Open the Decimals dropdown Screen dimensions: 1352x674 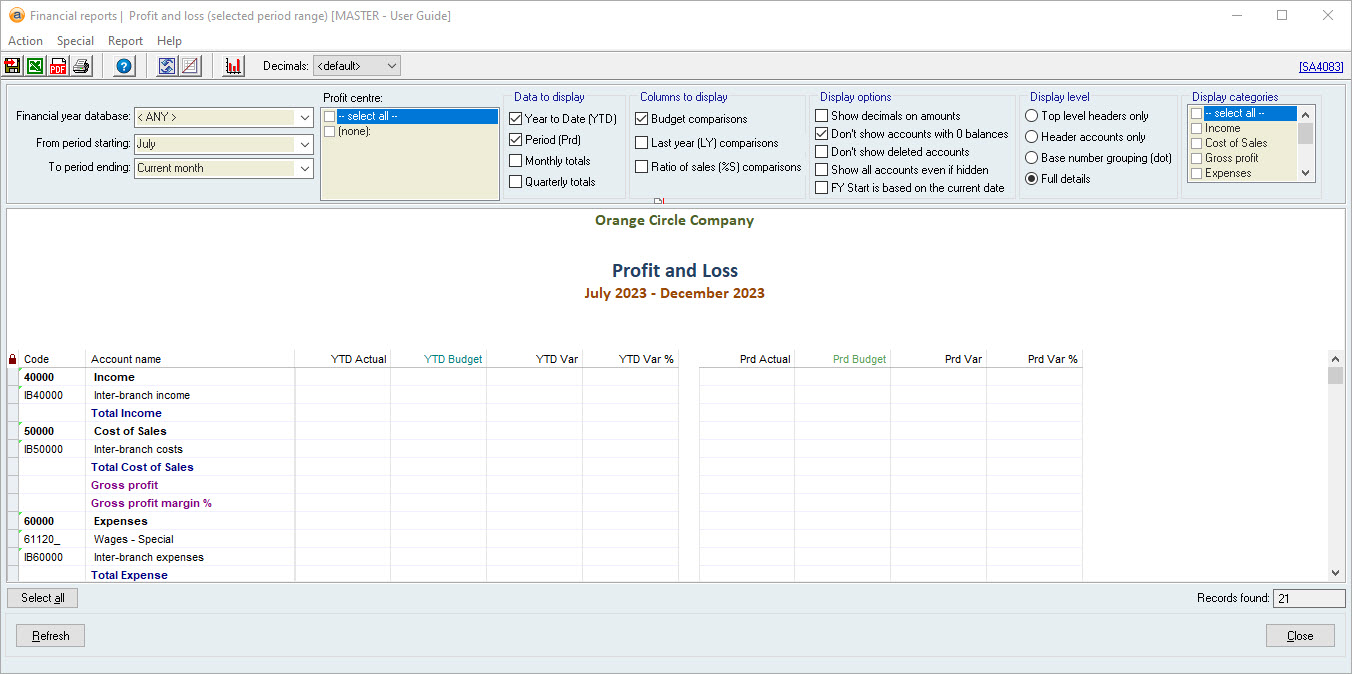coord(357,66)
